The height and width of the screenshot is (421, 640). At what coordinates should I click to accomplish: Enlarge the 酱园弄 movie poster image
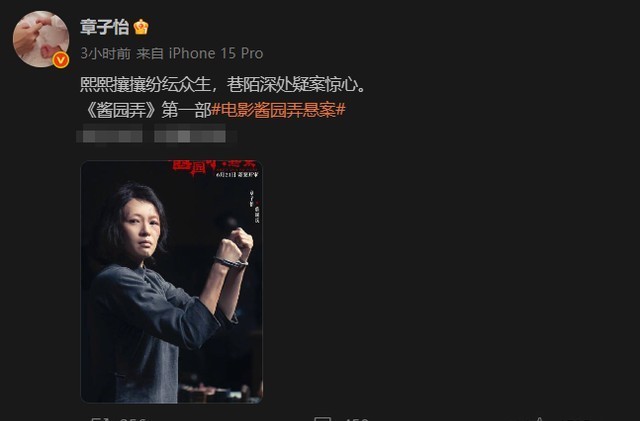pos(171,282)
